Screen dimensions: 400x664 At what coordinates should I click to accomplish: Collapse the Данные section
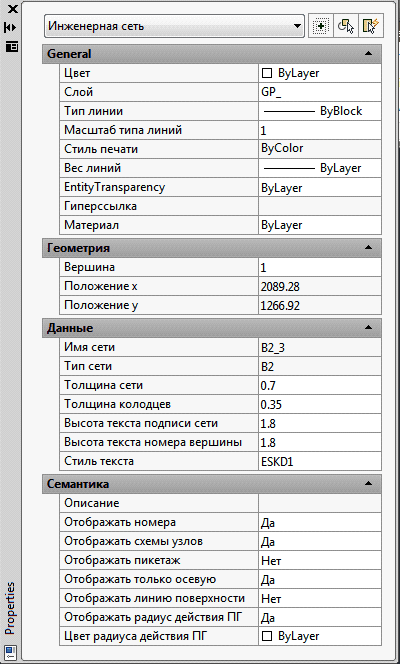click(368, 328)
